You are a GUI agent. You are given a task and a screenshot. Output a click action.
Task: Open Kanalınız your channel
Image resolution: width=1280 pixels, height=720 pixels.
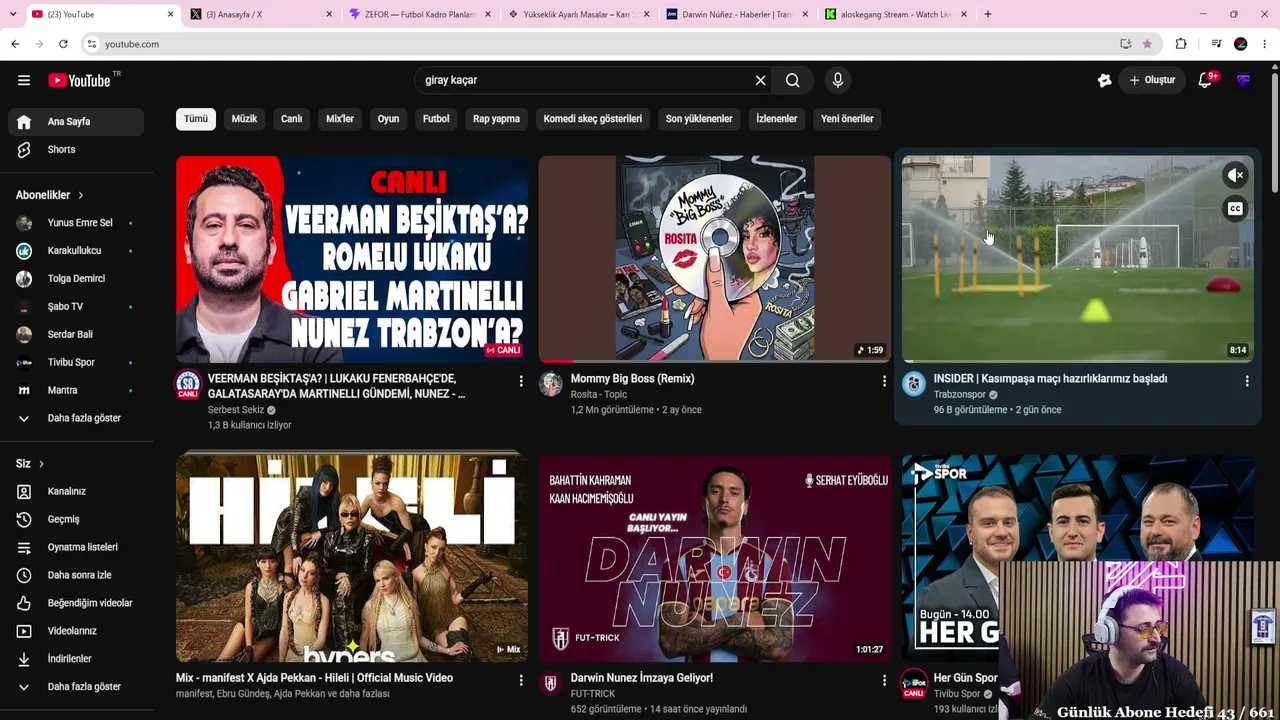pos(76,492)
